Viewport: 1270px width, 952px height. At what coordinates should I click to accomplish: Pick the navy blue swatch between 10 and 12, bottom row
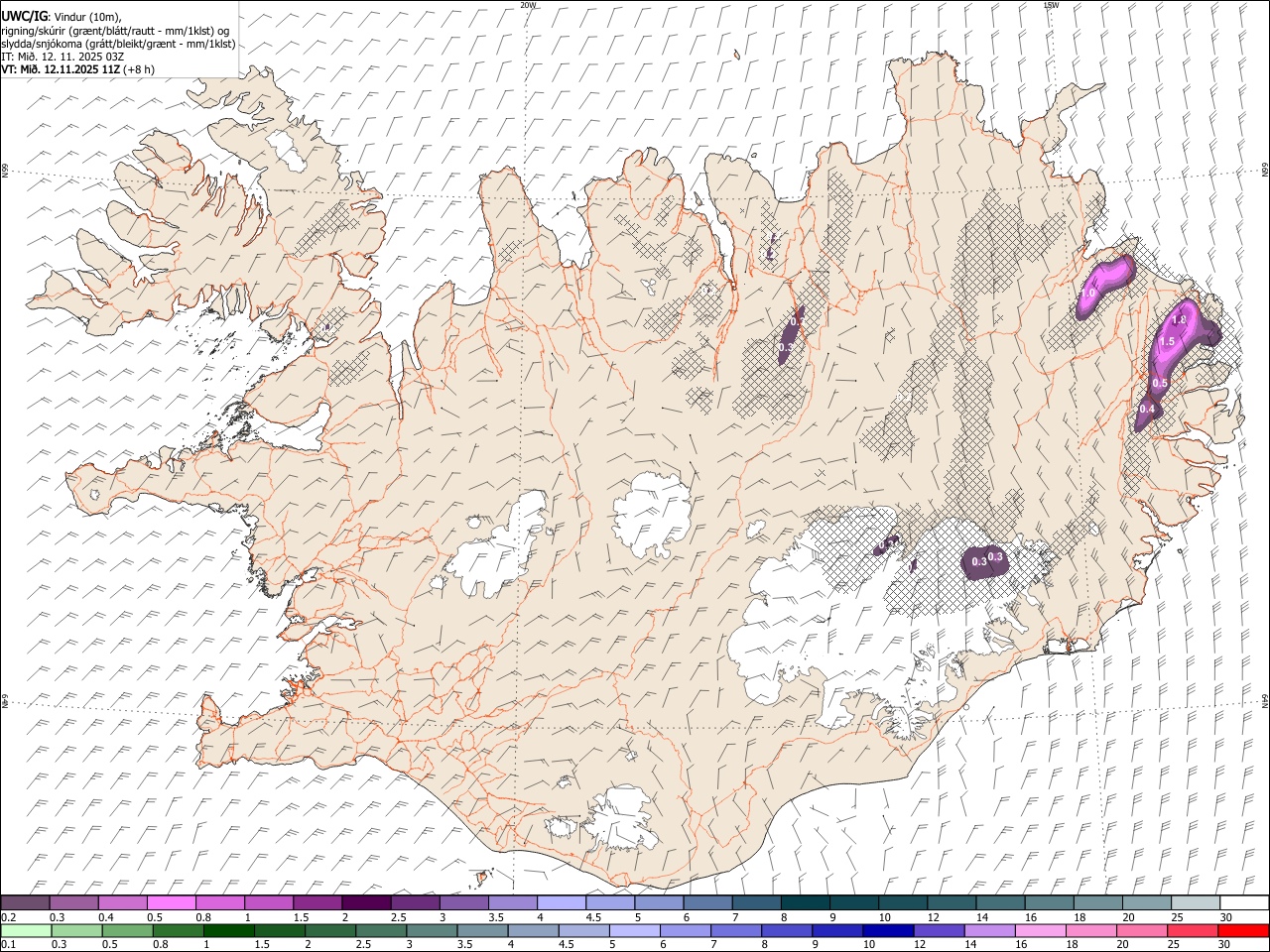click(888, 930)
